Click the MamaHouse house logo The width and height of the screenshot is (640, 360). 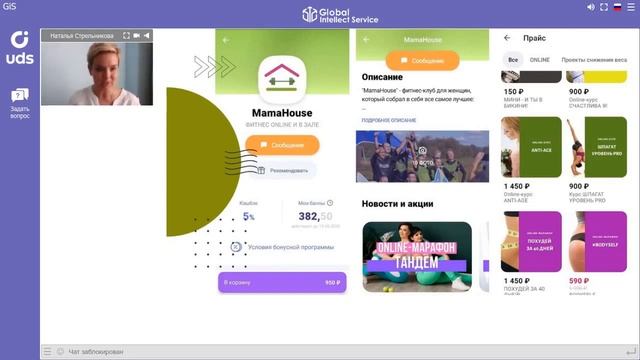(282, 79)
